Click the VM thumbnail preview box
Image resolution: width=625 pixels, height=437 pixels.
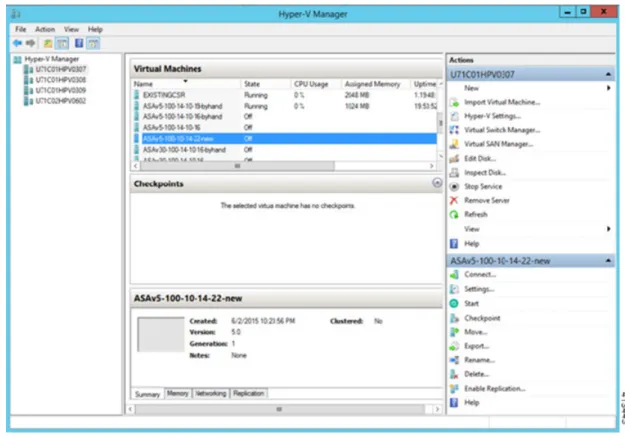161,335
